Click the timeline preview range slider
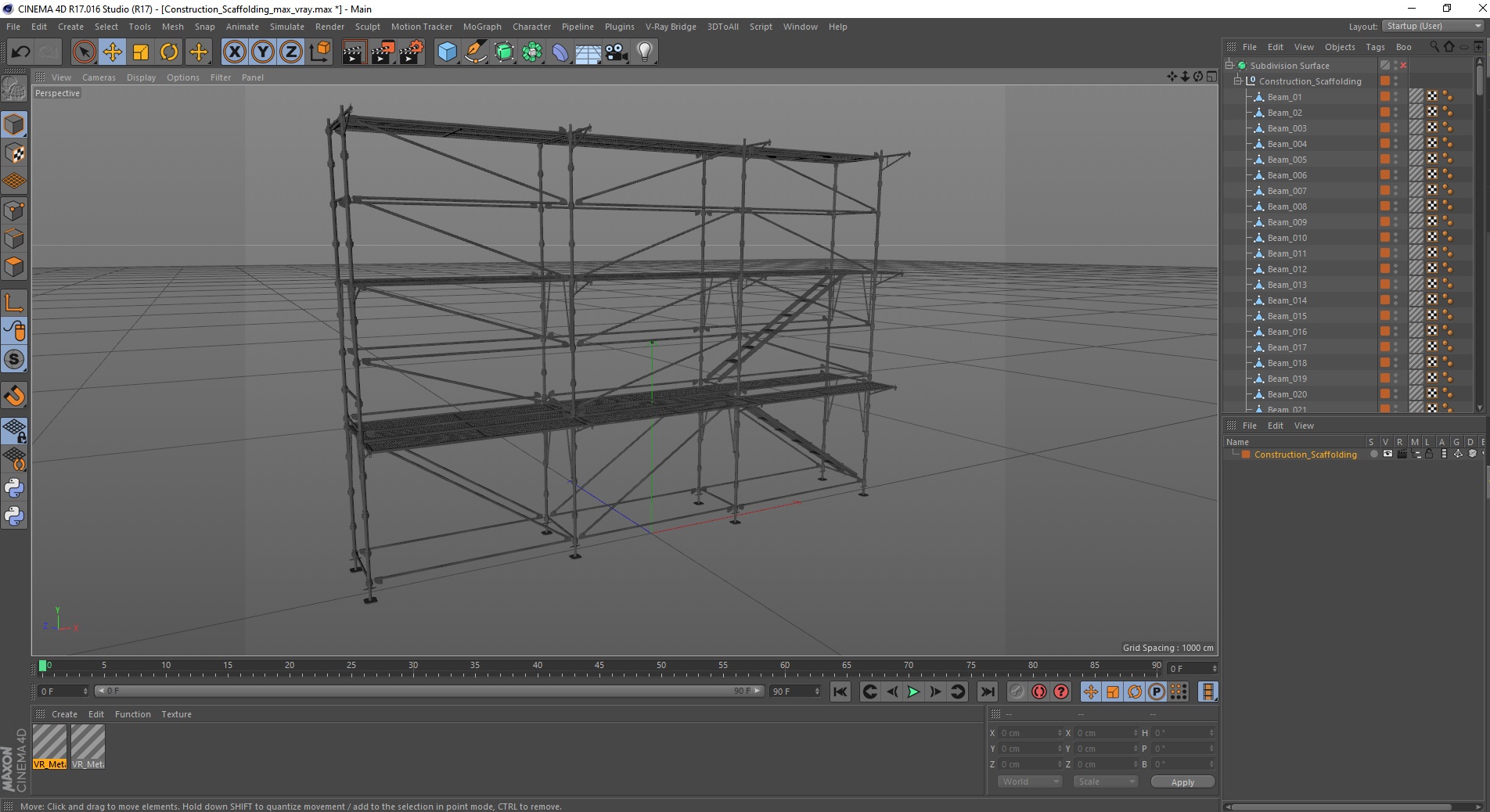Image resolution: width=1490 pixels, height=812 pixels. click(429, 692)
